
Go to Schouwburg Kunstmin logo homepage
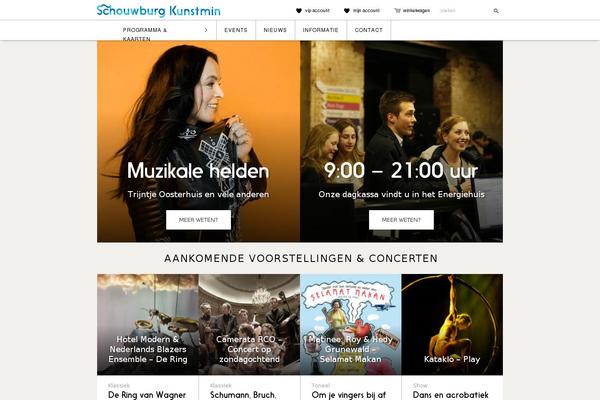tap(158, 10)
